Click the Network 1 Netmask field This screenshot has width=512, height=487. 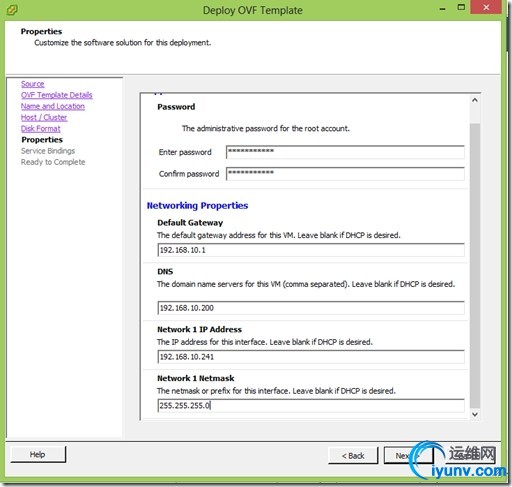point(311,406)
